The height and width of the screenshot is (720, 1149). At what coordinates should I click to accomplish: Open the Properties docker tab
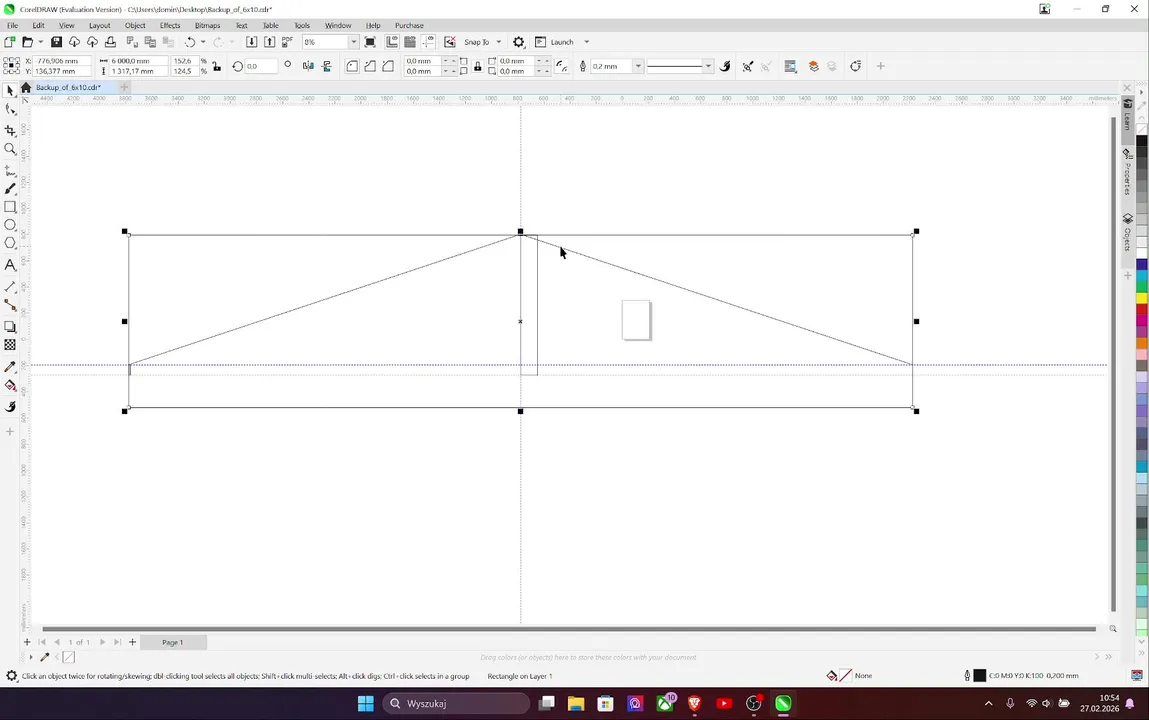point(1128,171)
